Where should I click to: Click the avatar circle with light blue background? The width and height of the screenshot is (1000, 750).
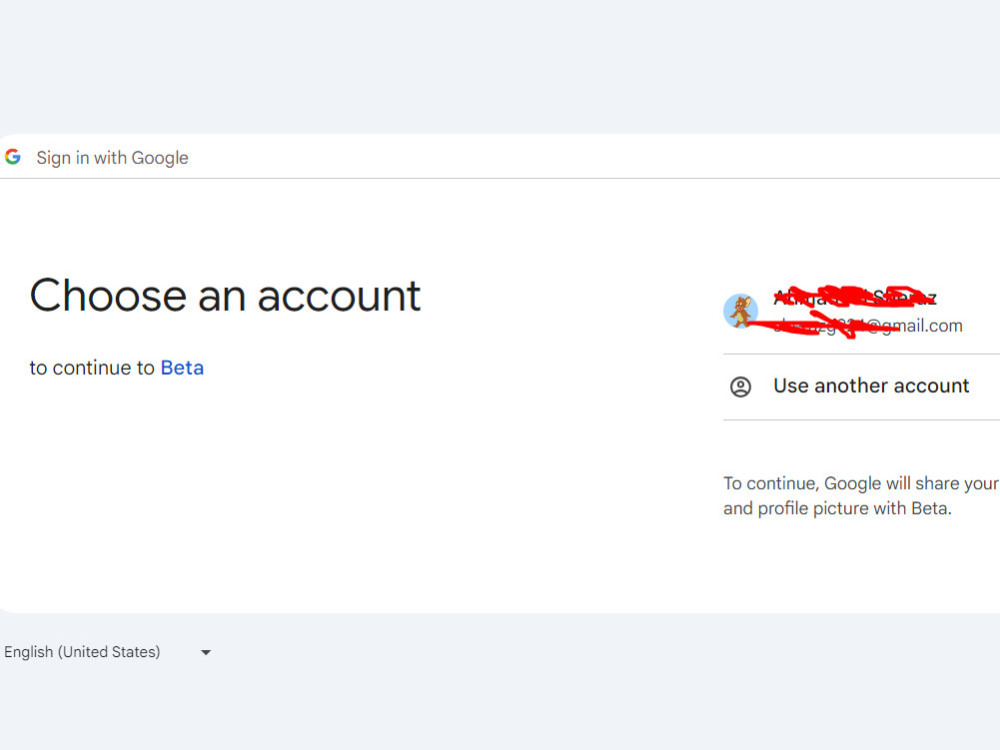[741, 310]
